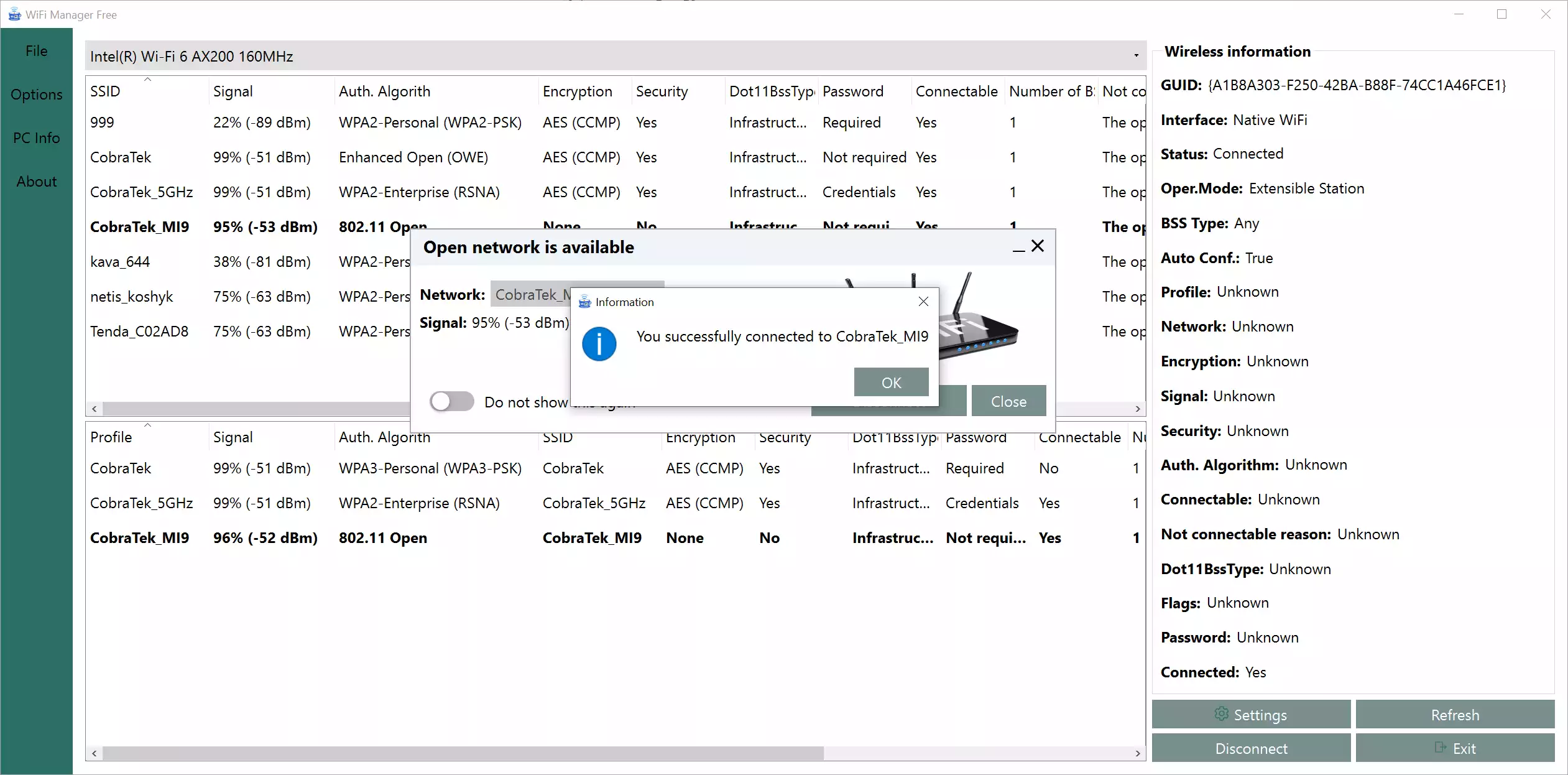Select the CobraTek network in SSID list

click(x=616, y=157)
